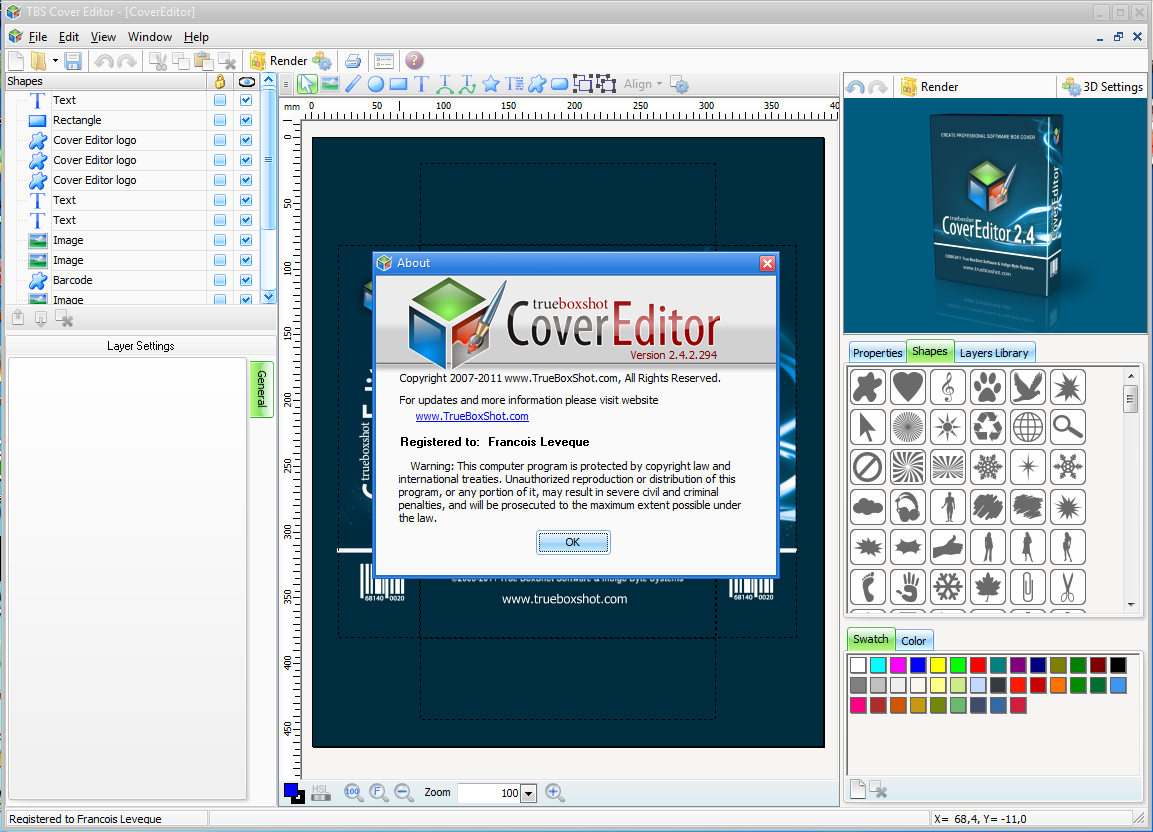Open help with the purple question mark icon
1153x832 pixels.
[415, 60]
